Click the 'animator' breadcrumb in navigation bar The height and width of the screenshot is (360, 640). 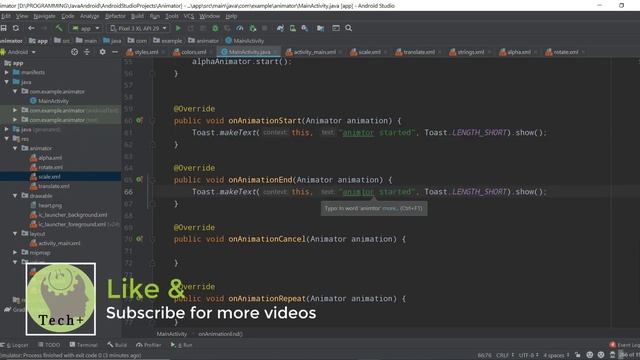click(203, 40)
